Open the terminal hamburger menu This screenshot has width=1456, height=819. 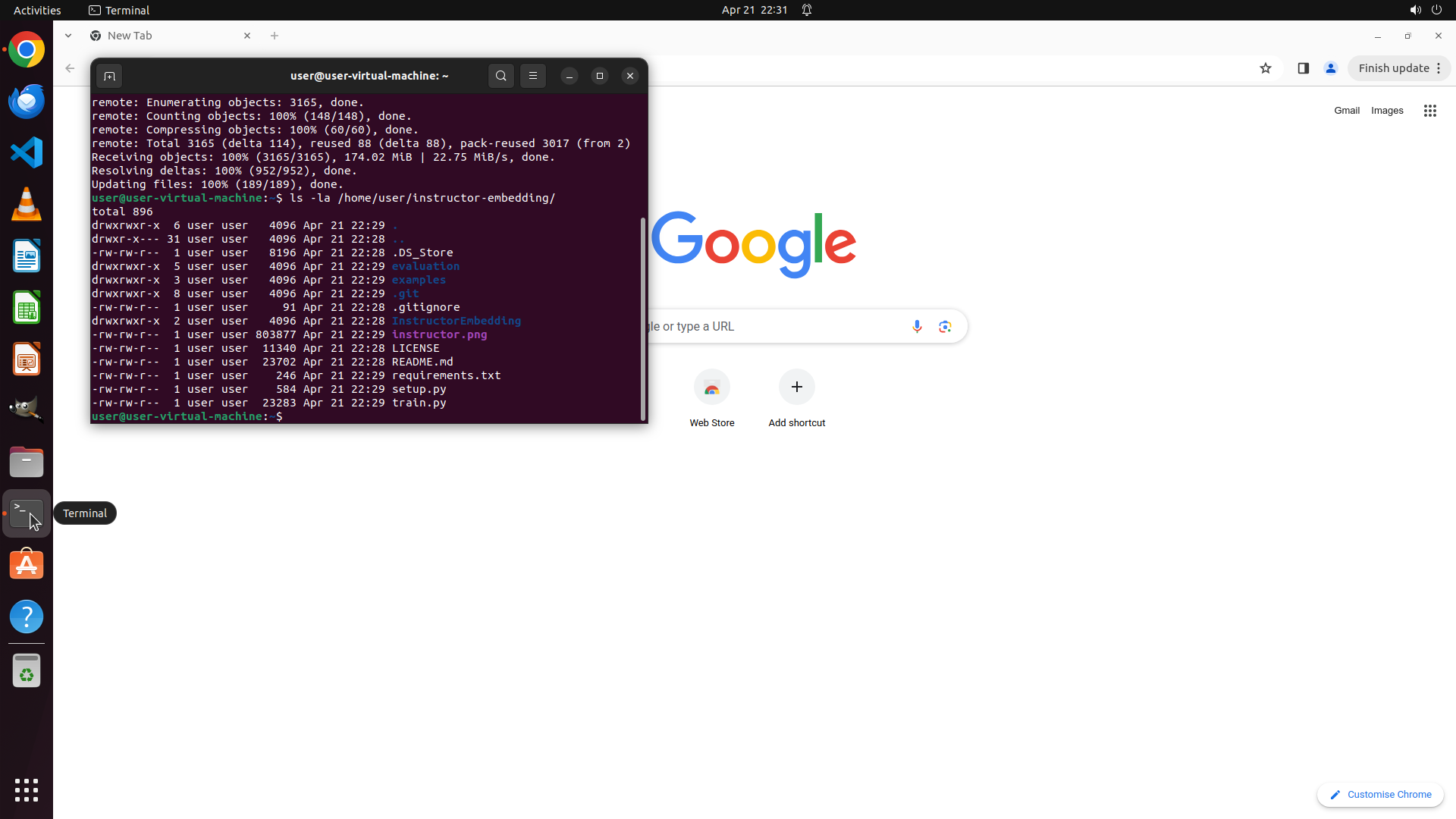click(533, 76)
